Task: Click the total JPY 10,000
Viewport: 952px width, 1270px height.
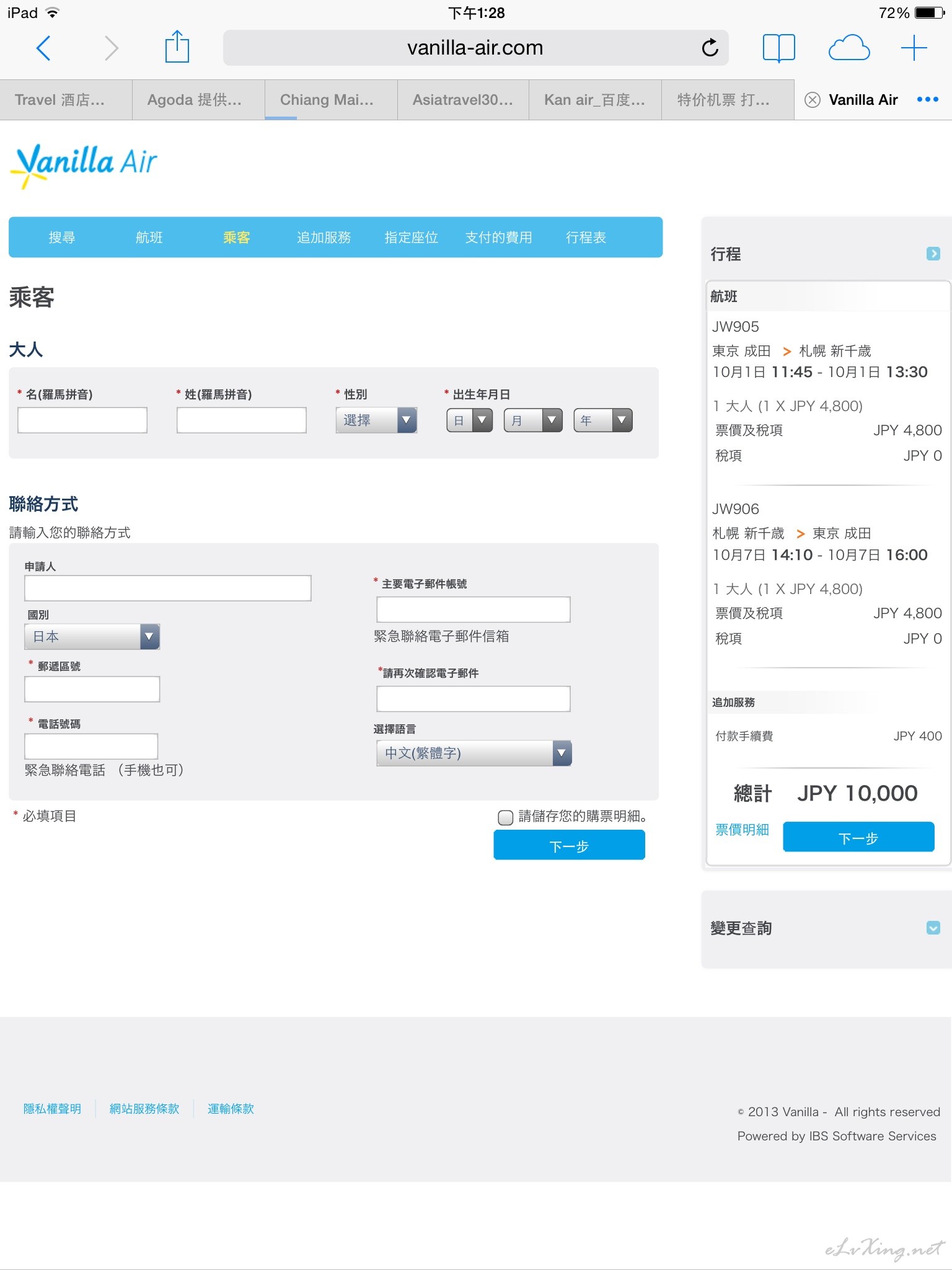Action: point(857,793)
